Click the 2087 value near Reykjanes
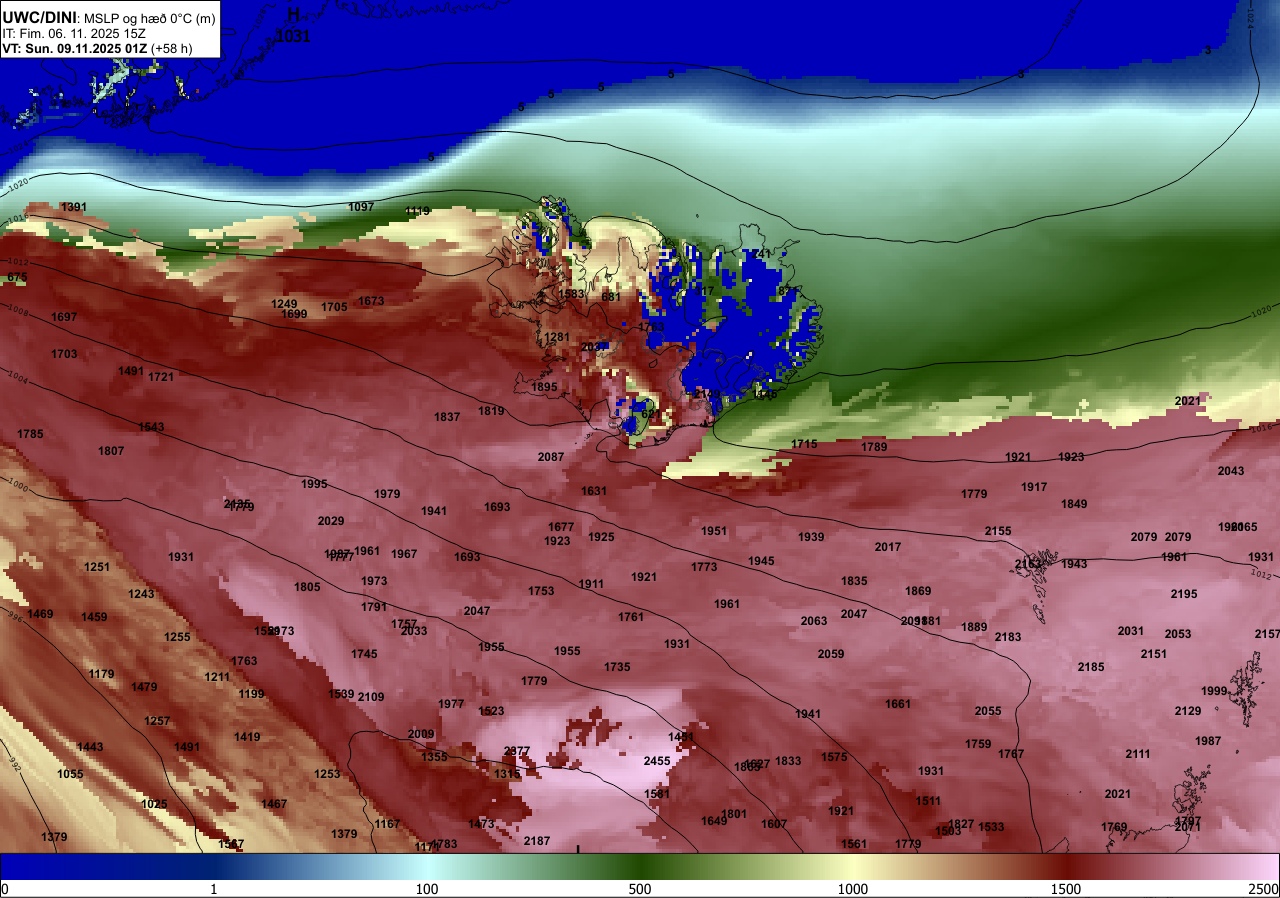The width and height of the screenshot is (1280, 898). (551, 457)
